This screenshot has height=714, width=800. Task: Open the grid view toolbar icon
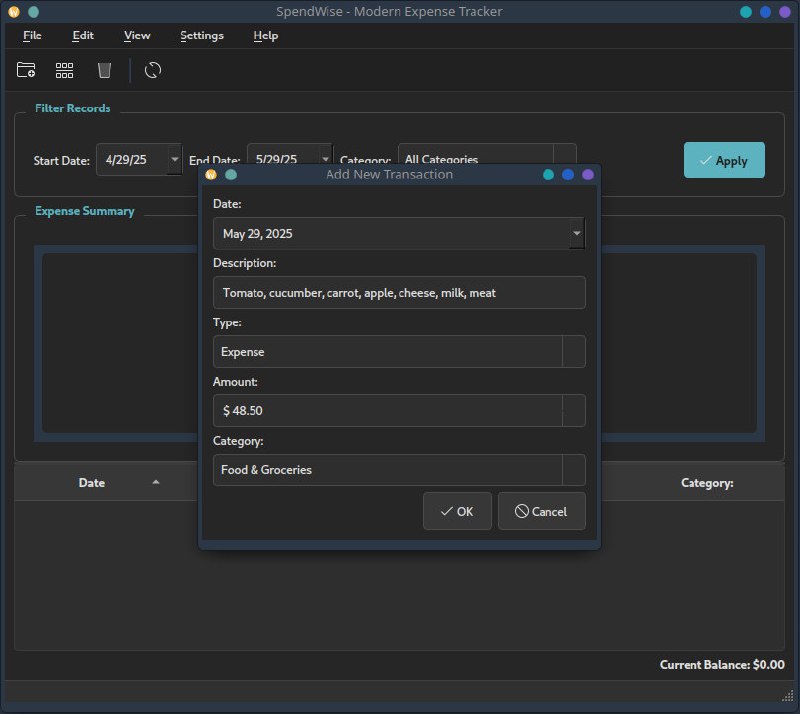pos(64,70)
